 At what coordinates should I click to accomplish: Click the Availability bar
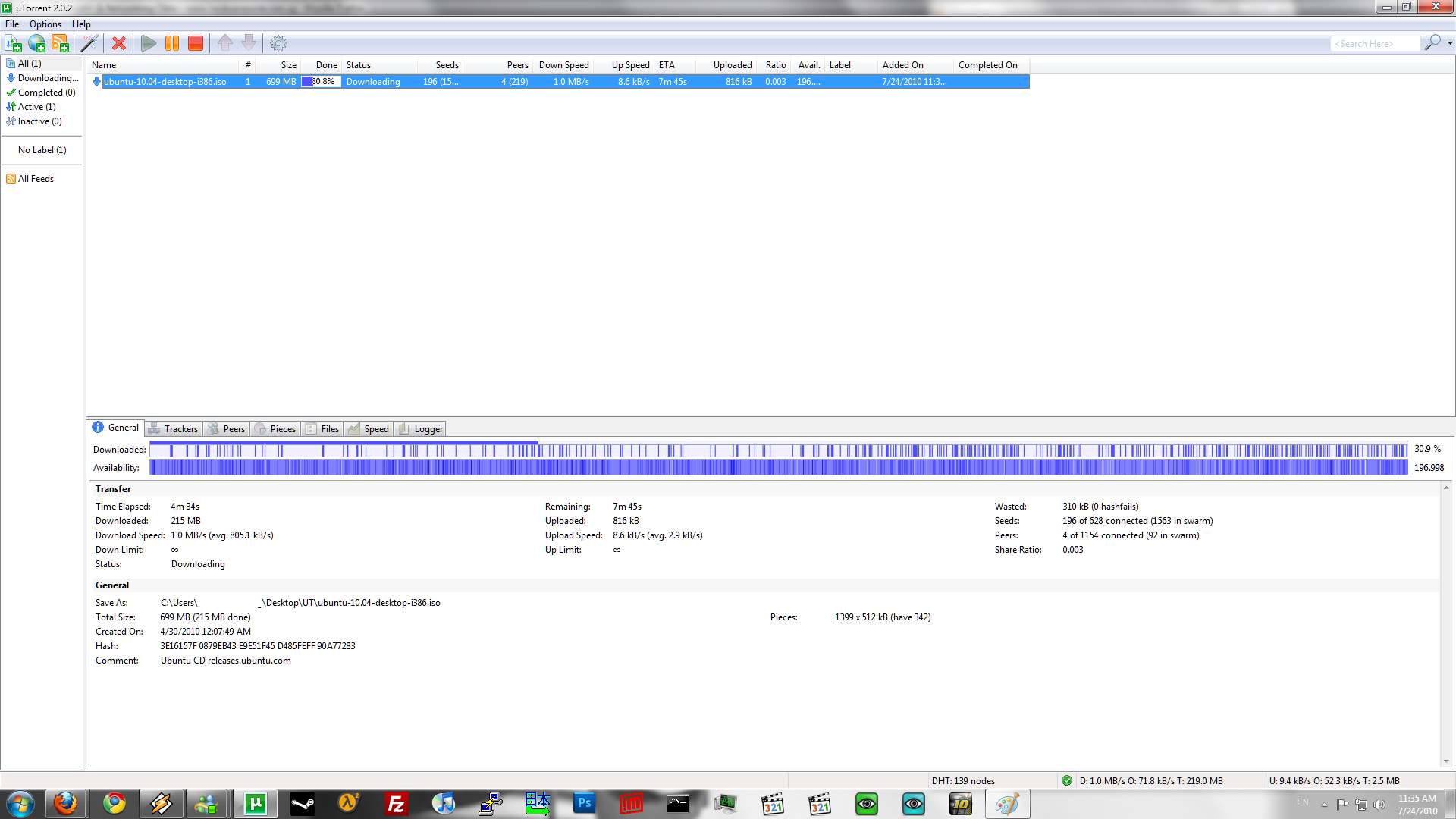(779, 468)
